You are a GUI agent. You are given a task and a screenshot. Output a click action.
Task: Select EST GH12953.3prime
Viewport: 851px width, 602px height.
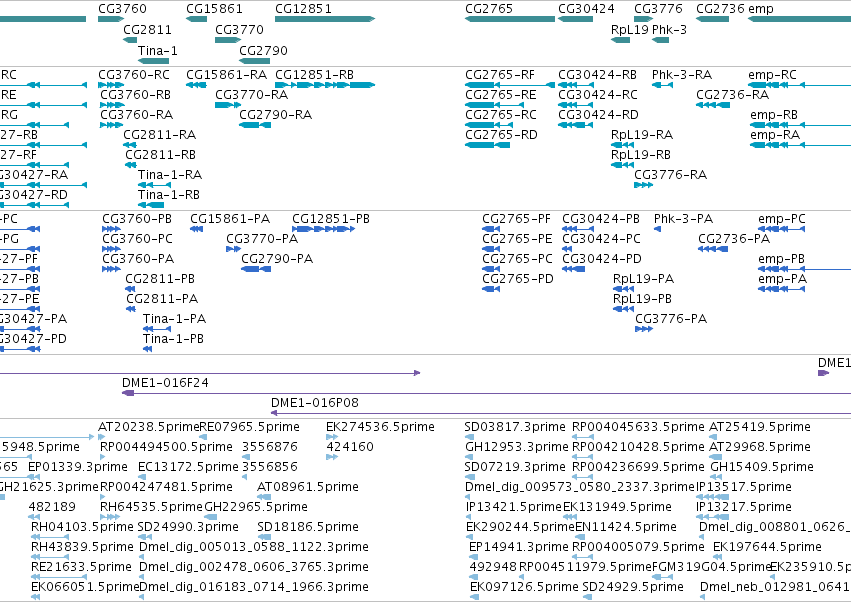517,447
